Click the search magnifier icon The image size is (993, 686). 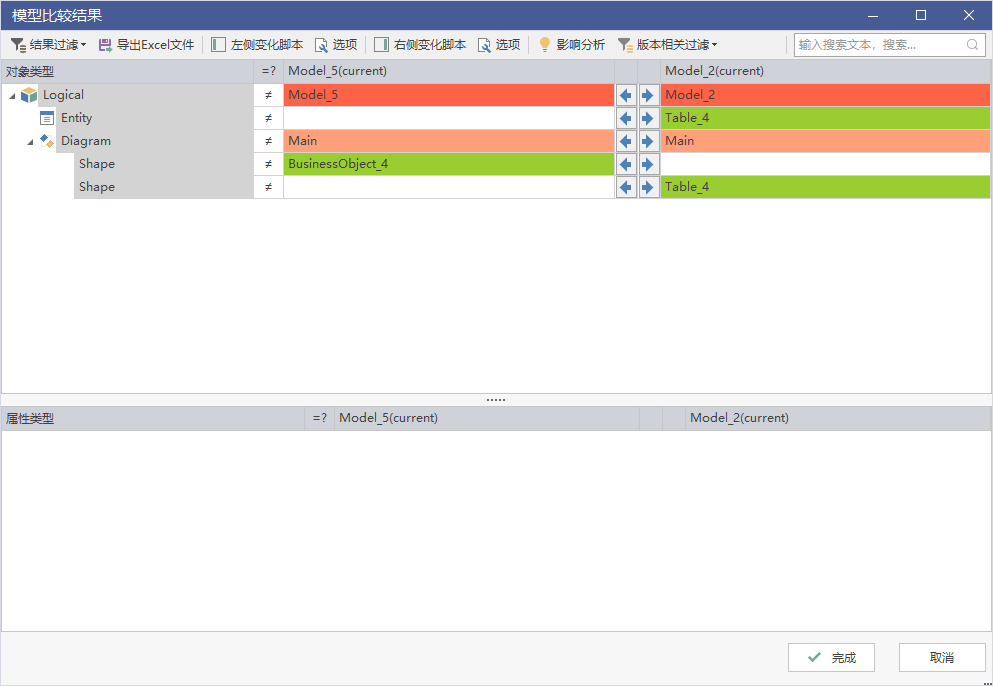click(972, 45)
